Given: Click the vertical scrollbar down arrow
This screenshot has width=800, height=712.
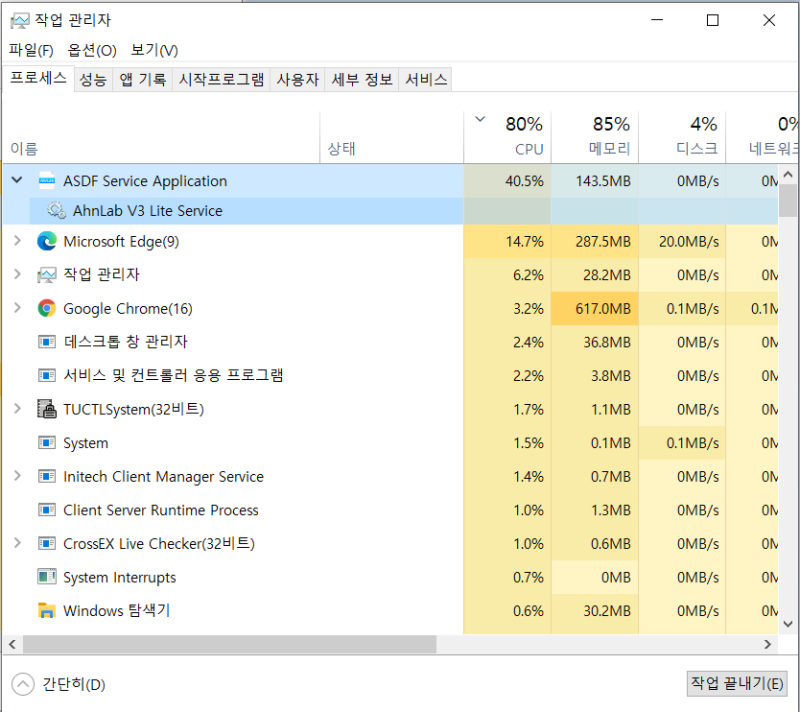Looking at the screenshot, I should [788, 624].
